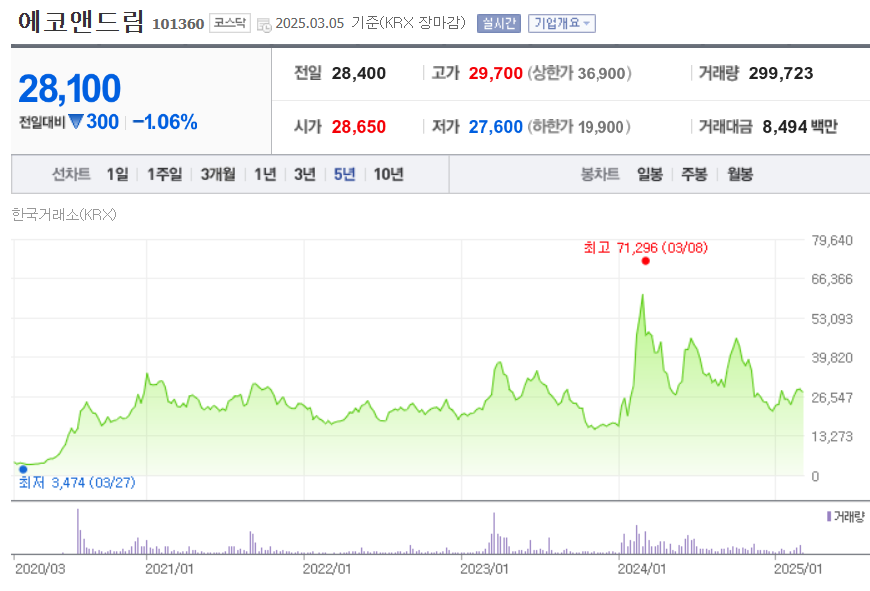This screenshot has height=591, width=870.
Task: Switch to the 일봉 candle chart
Action: click(650, 174)
